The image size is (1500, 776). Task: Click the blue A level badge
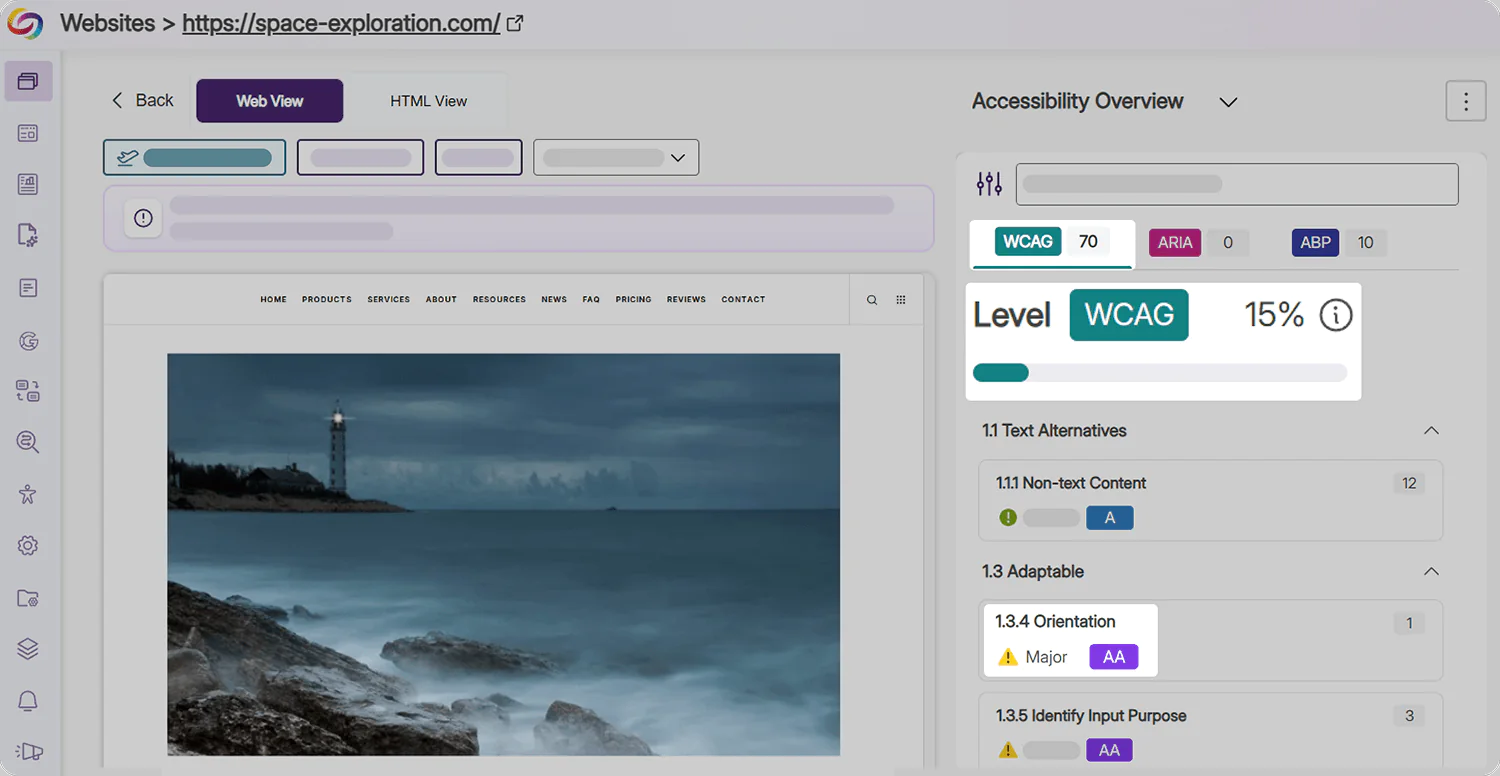point(1110,518)
